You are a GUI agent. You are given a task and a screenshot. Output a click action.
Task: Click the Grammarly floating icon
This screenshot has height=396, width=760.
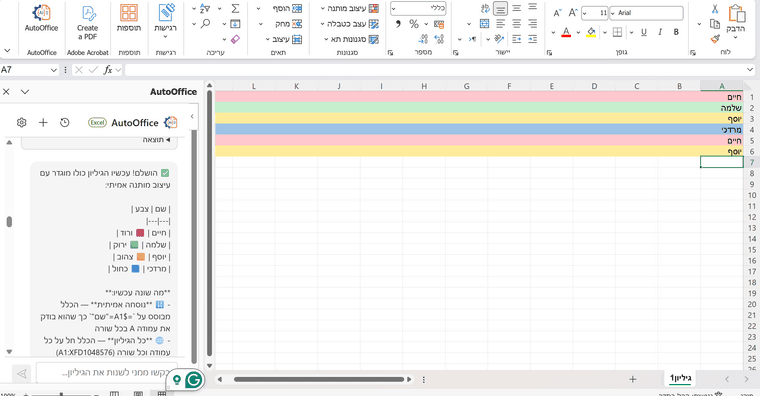point(194,380)
